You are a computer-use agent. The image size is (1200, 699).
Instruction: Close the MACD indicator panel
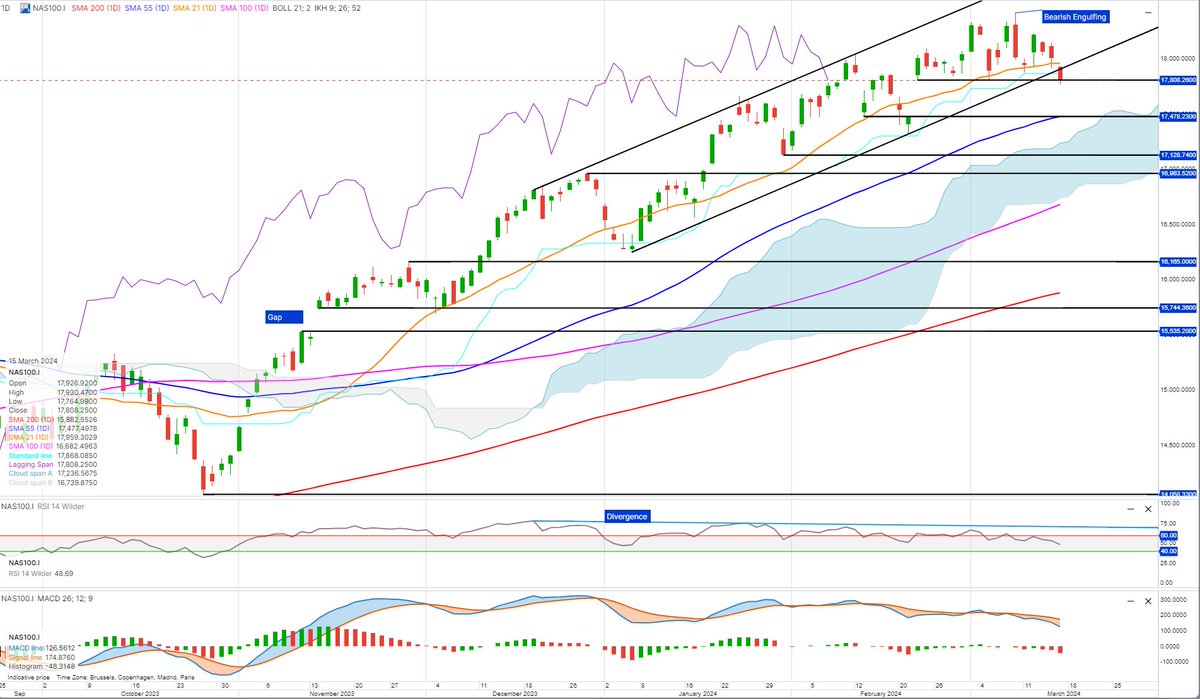(1146, 600)
